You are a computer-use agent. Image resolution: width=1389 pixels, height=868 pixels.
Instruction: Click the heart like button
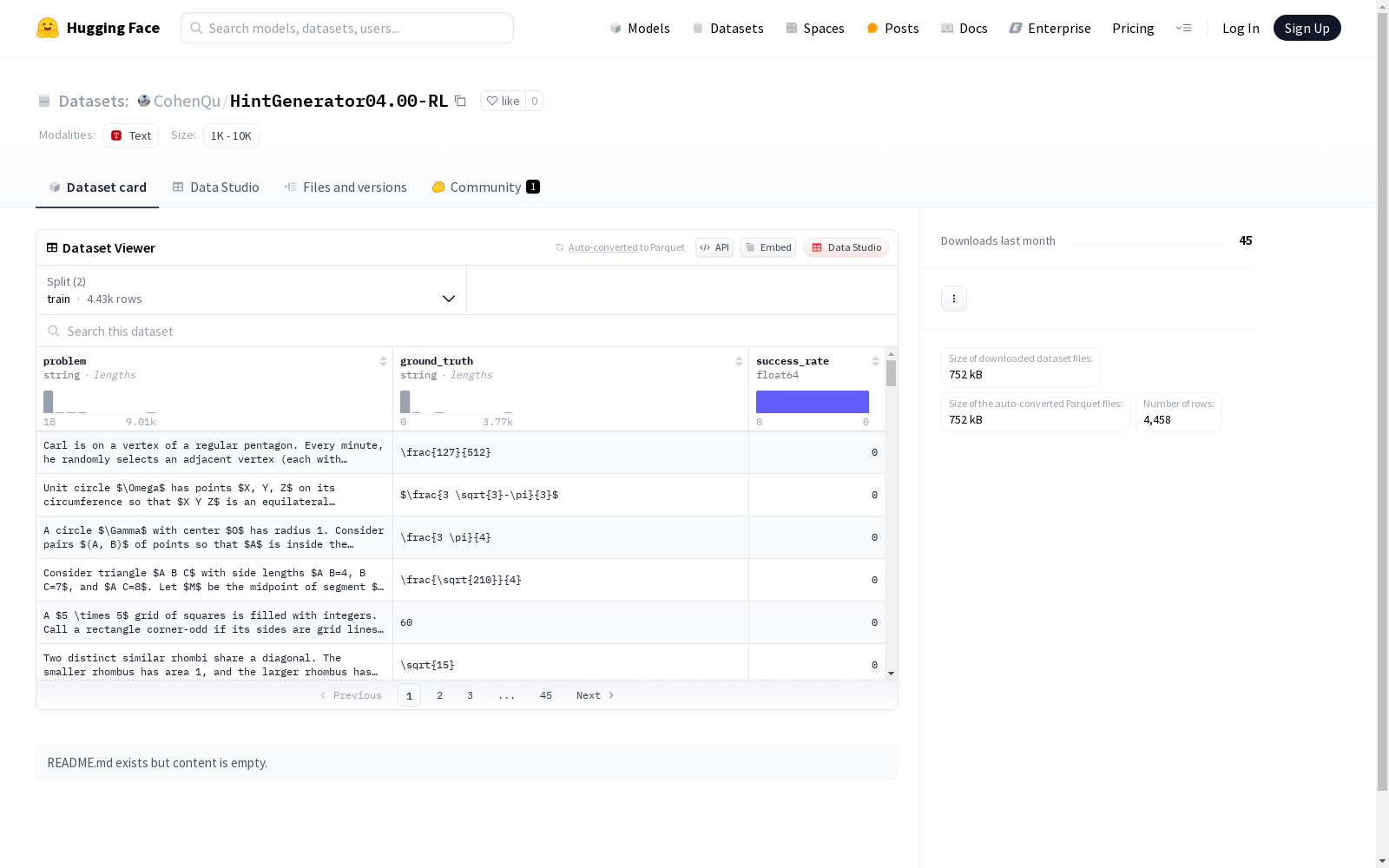click(x=503, y=101)
